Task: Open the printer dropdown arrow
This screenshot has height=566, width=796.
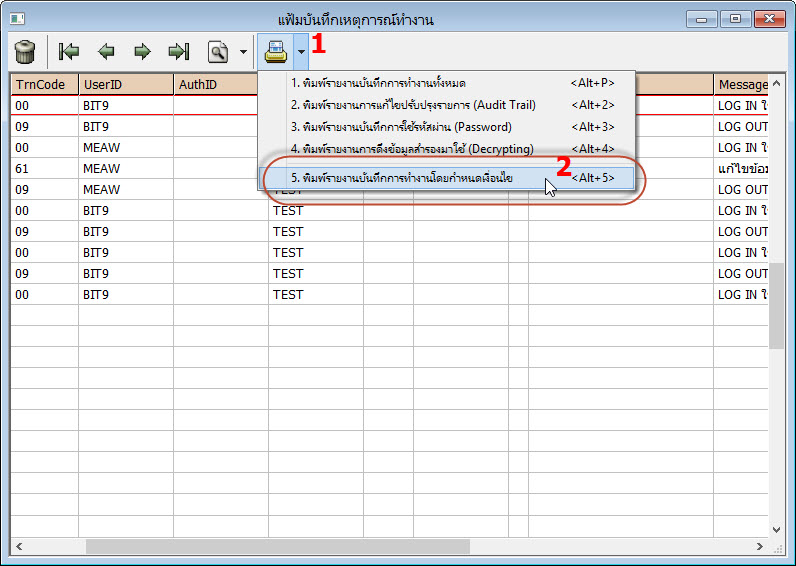Action: click(302, 52)
